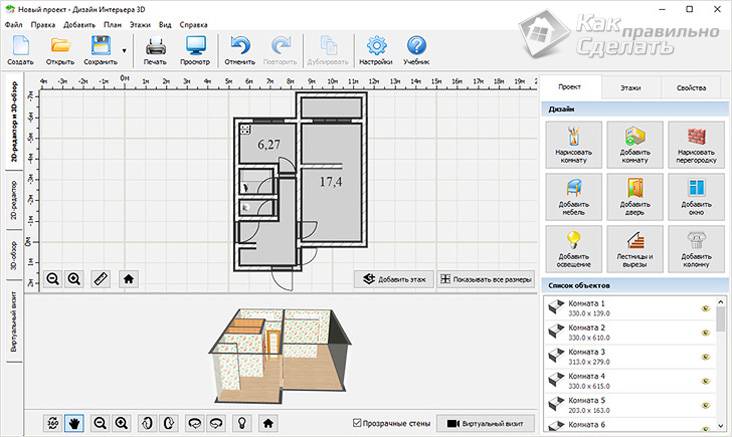This screenshot has height=437, width=732.
Task: Open the Правка menu
Action: (x=43, y=25)
